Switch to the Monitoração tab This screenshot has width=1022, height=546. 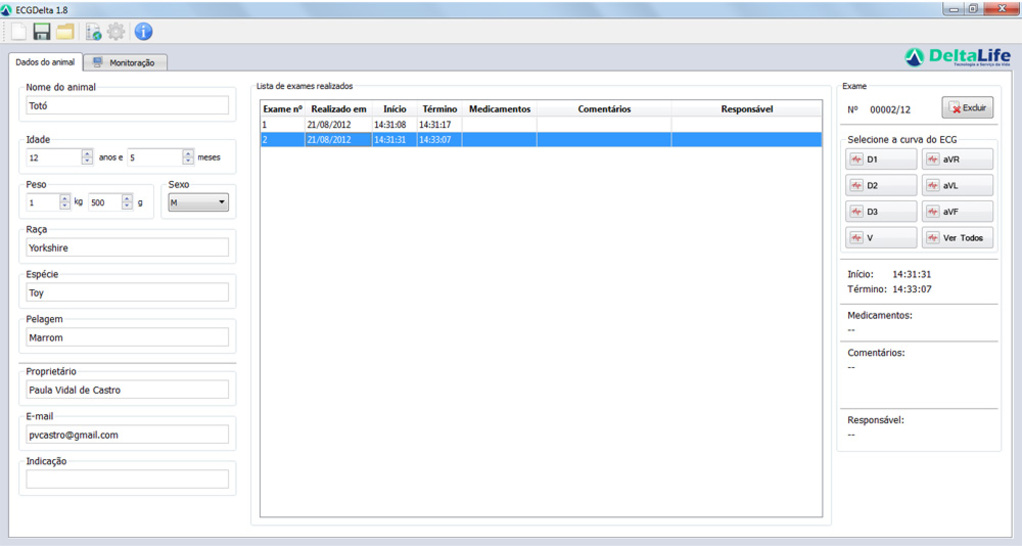[x=125, y=62]
